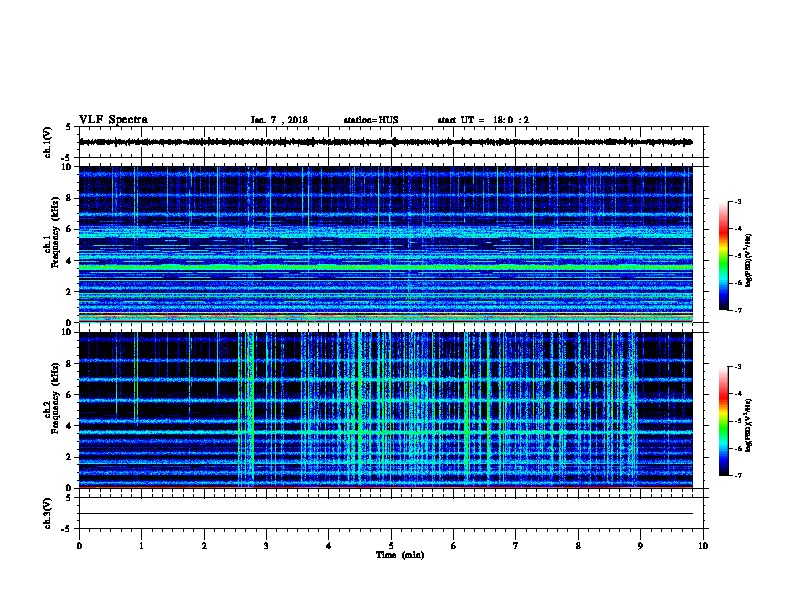Click the "VLF Spectra" plot title
The width and height of the screenshot is (792, 612).
click(x=113, y=120)
